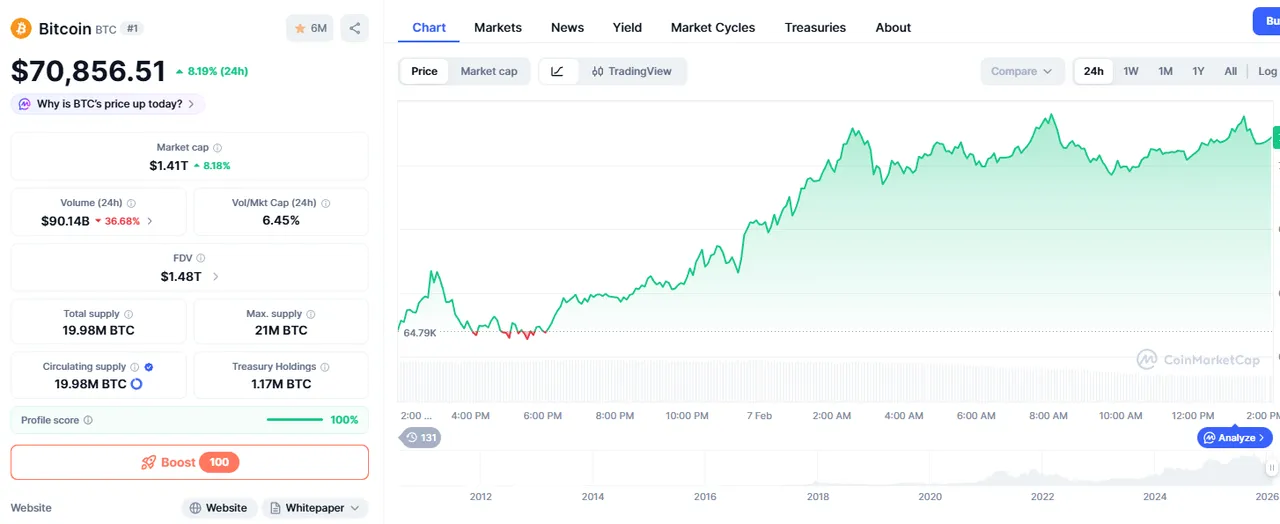Set chart range to 1W
Viewport: 1280px width, 524px height.
(x=1131, y=71)
